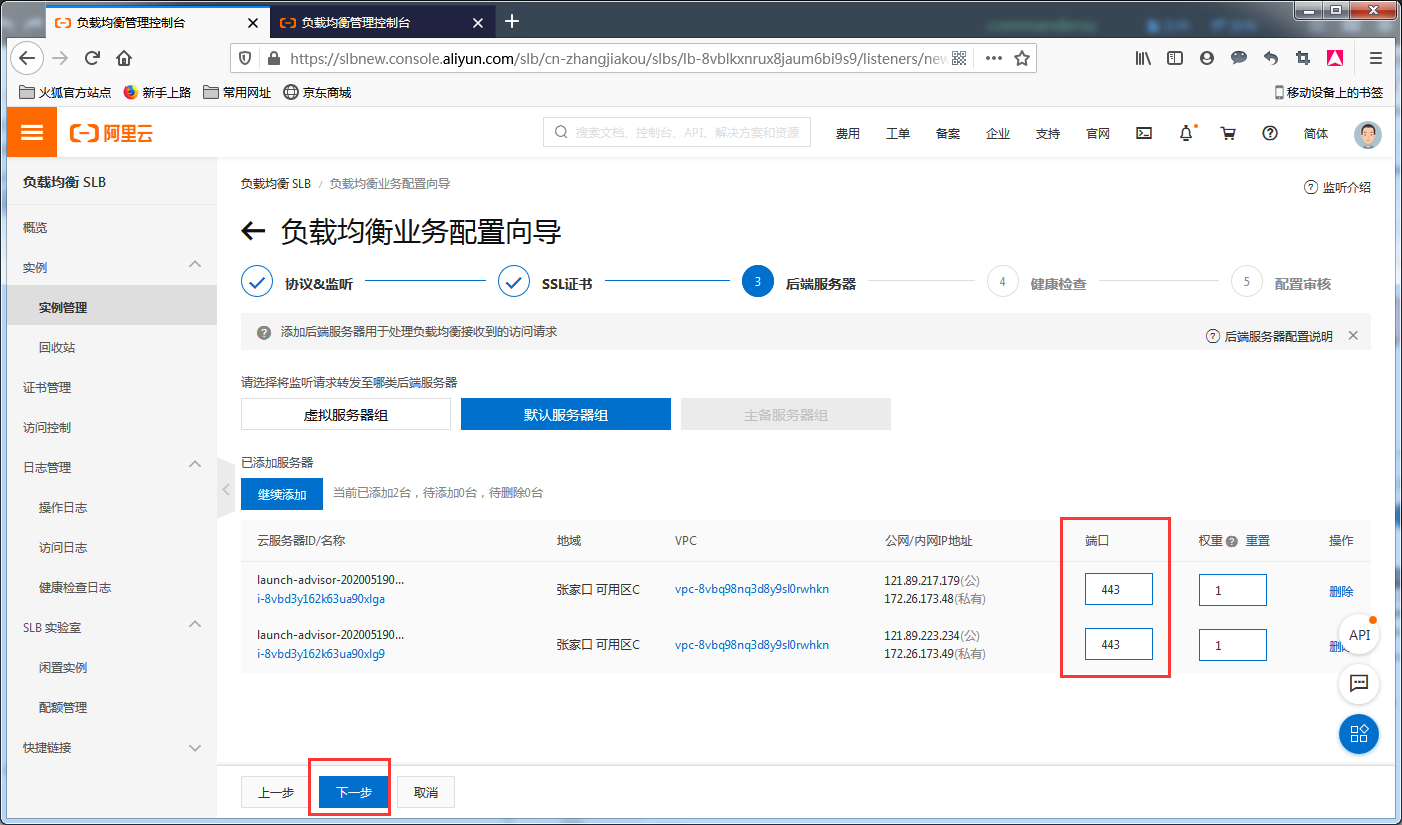Collapse the 实例 sidebar section
This screenshot has width=1402, height=825.
[x=195, y=265]
